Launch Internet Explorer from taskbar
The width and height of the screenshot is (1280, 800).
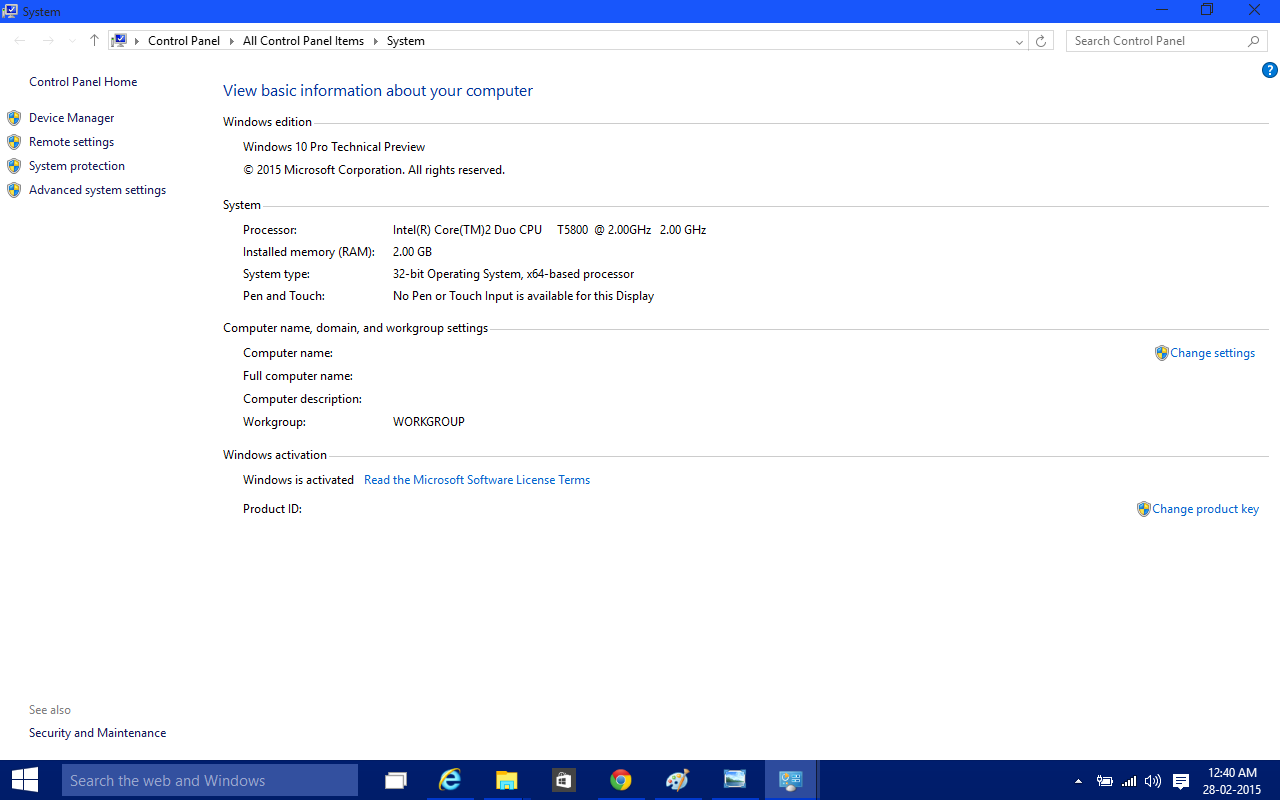coord(451,780)
